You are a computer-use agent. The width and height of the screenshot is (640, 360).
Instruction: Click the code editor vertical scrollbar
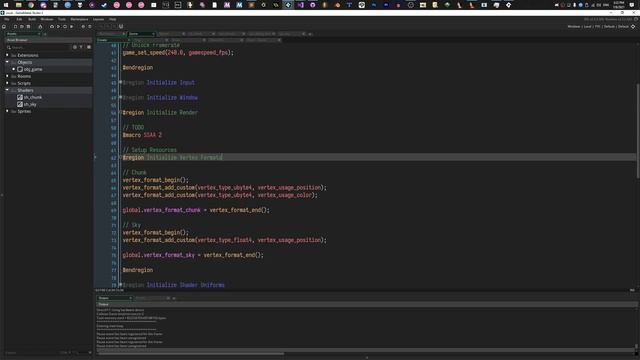(638, 131)
